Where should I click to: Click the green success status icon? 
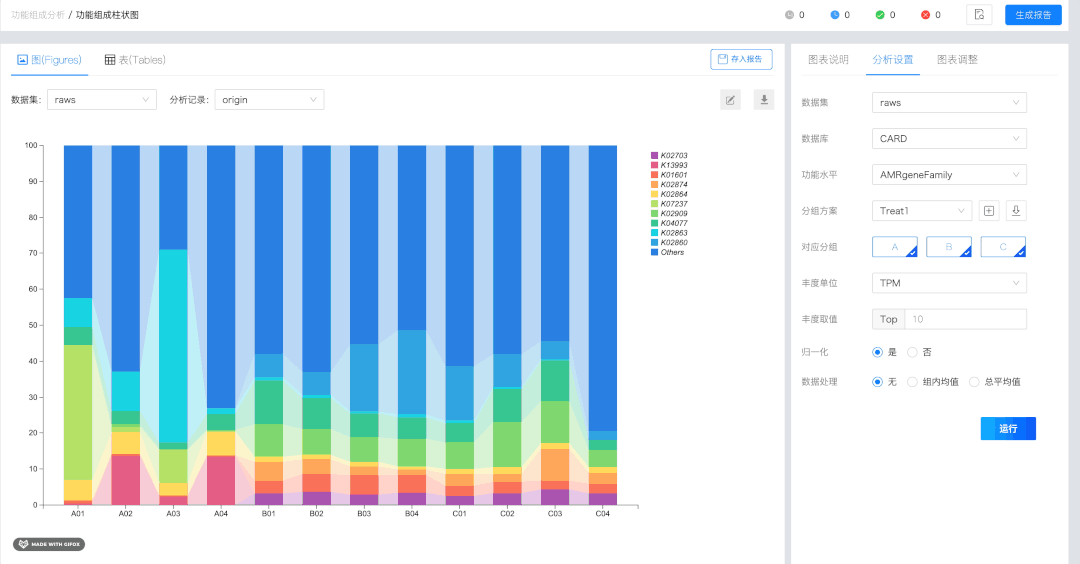[880, 14]
